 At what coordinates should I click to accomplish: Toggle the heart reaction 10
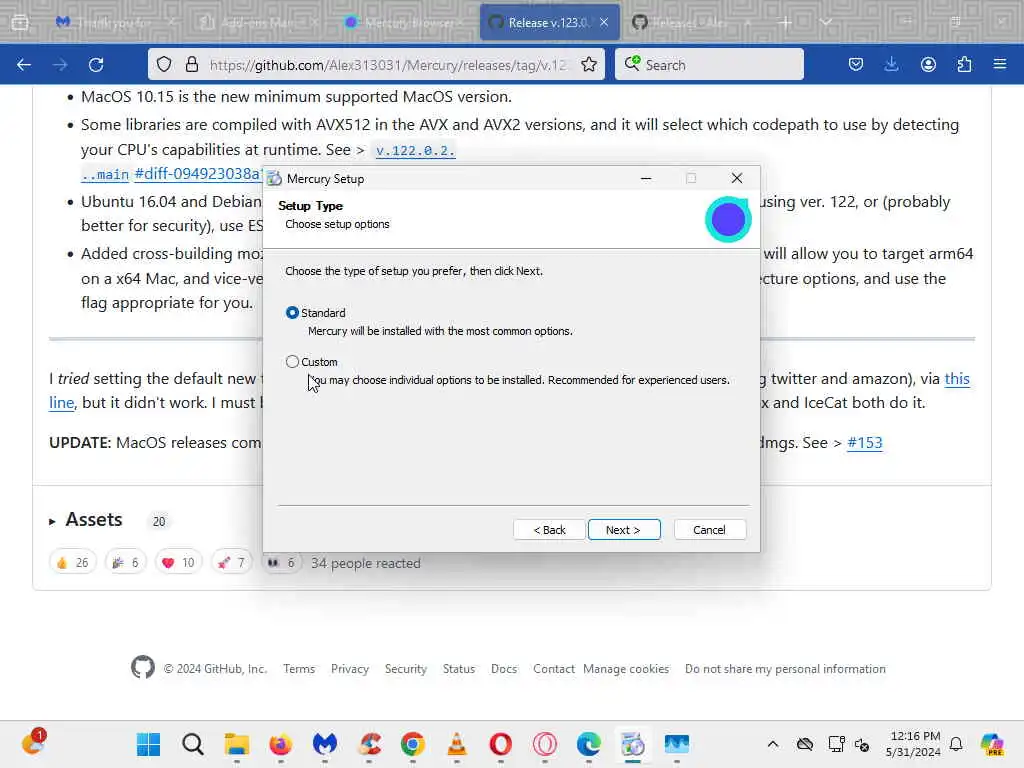point(178,562)
